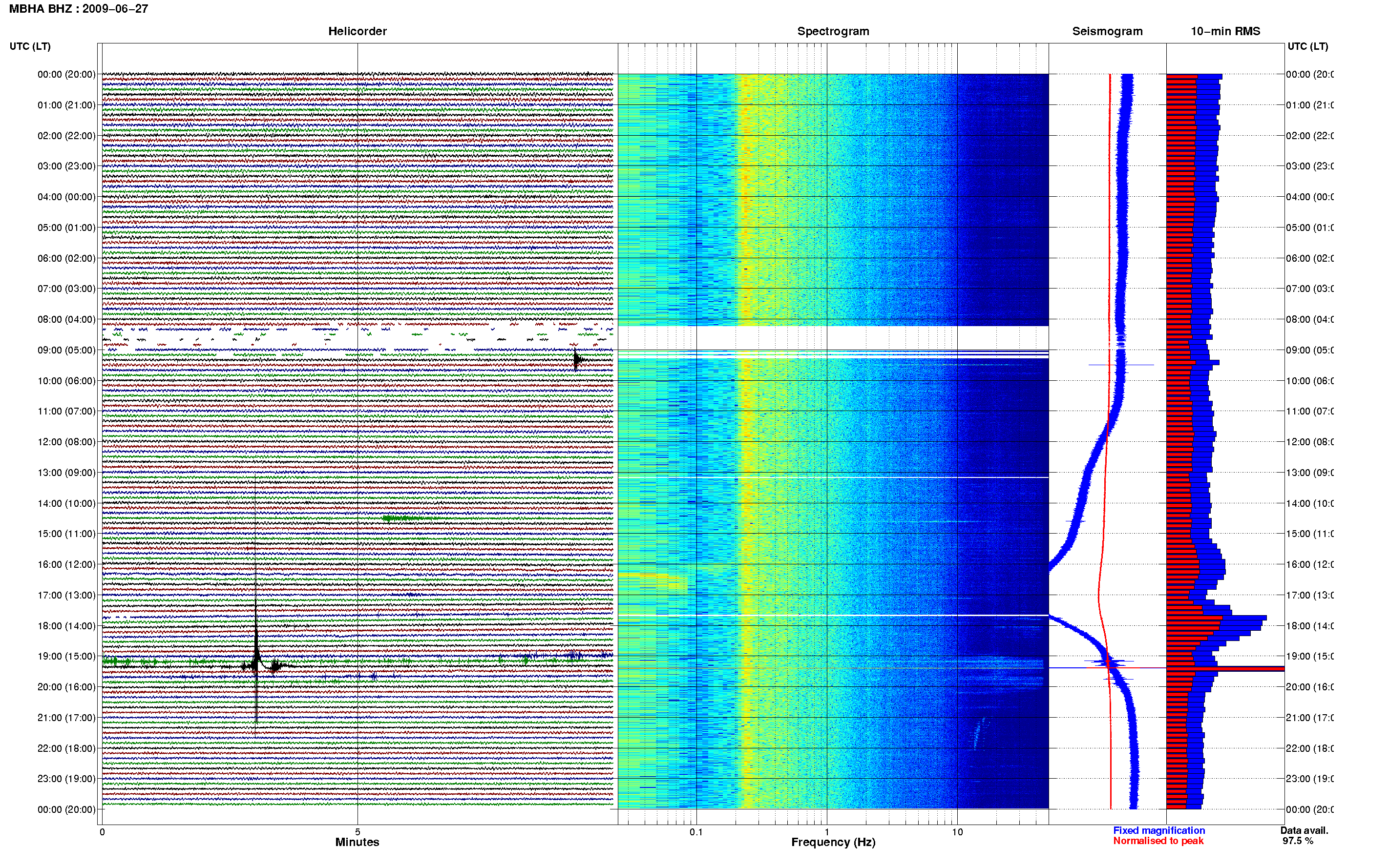The image size is (1389, 868).
Task: Click the left '05:00 (01:00)' time label
Action: click(x=66, y=227)
